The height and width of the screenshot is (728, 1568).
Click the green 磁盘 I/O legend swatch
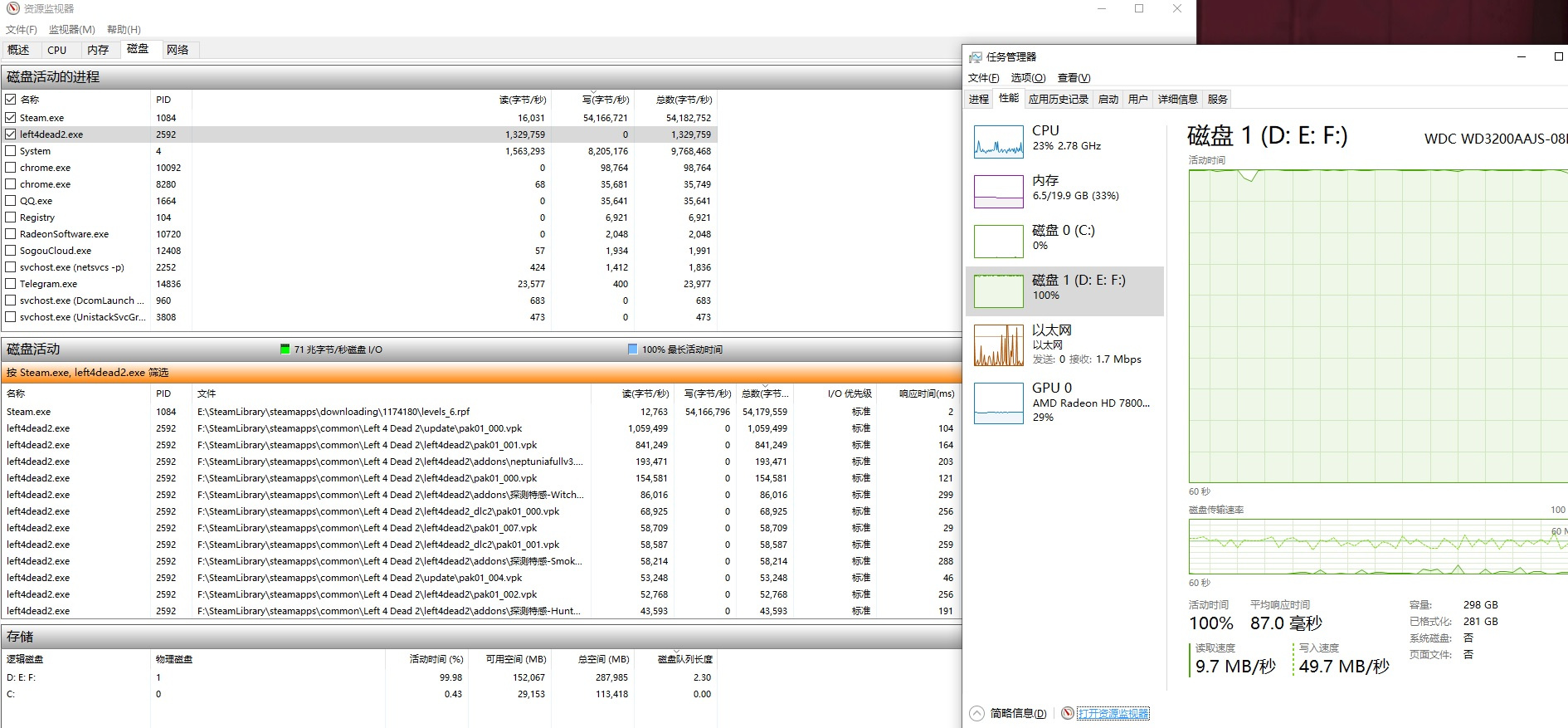click(285, 349)
